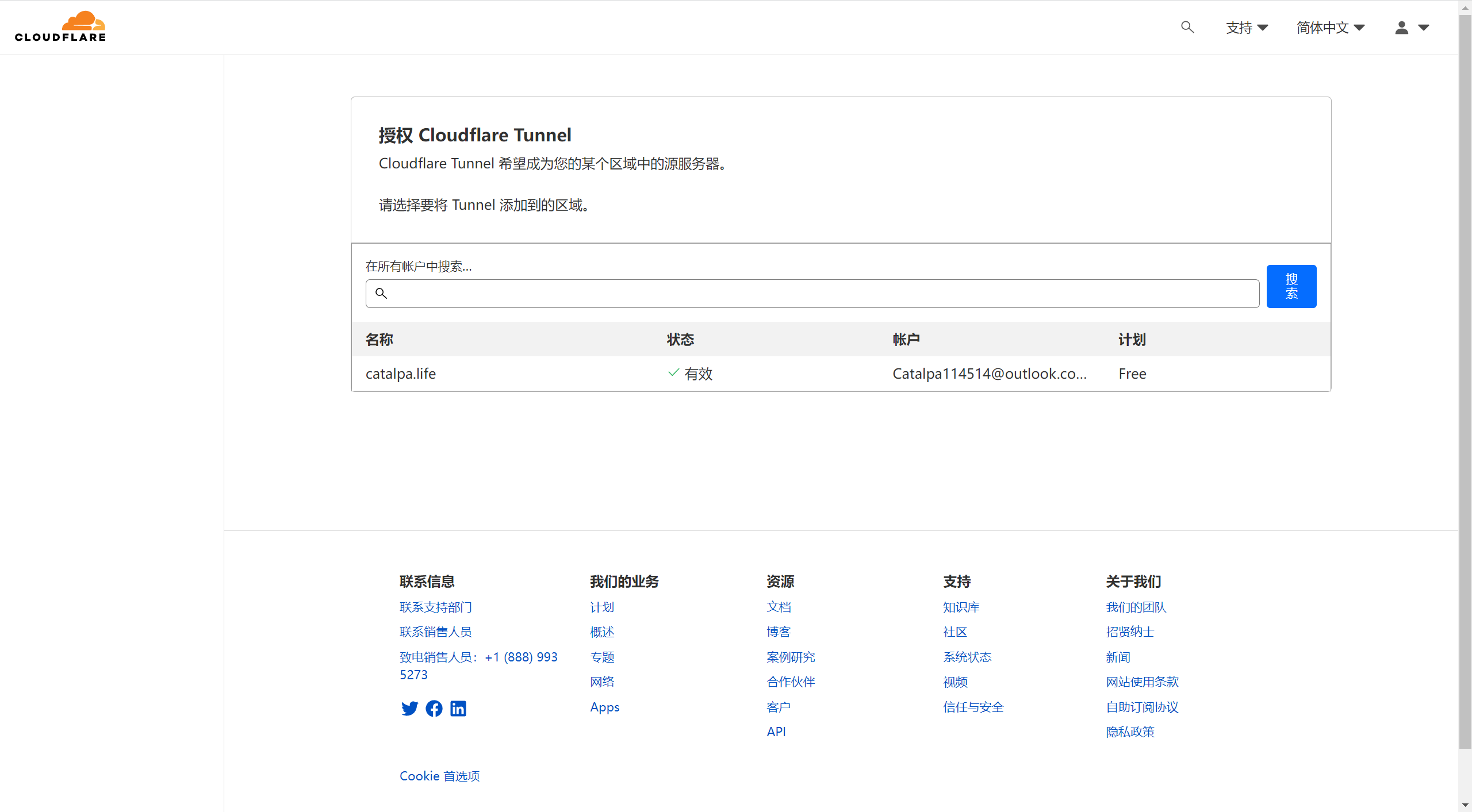This screenshot has width=1472, height=812.
Task: Open Cloudflare's LinkedIn page icon
Action: [458, 709]
